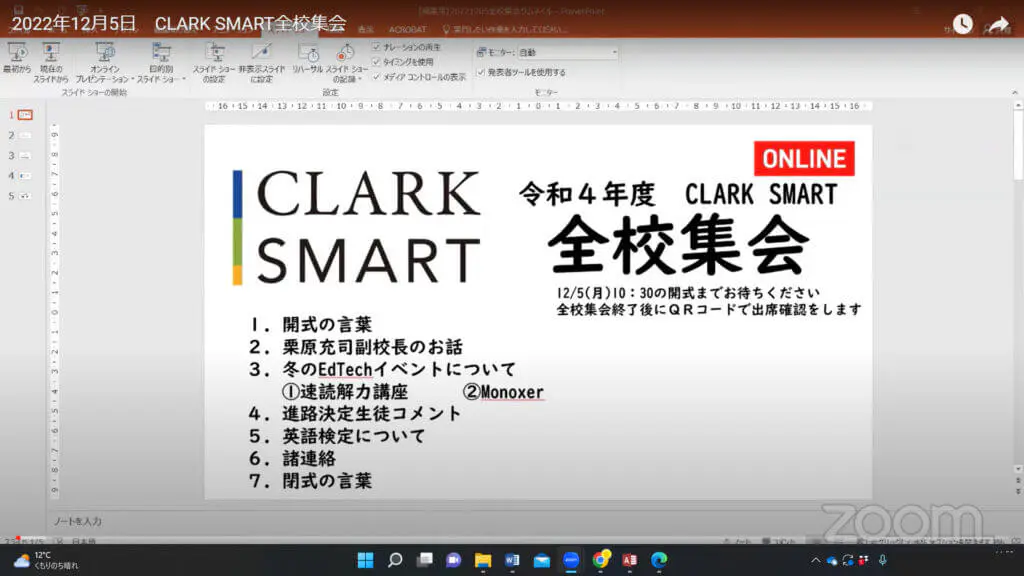
Task: Open Word from taskbar
Action: (x=512, y=560)
